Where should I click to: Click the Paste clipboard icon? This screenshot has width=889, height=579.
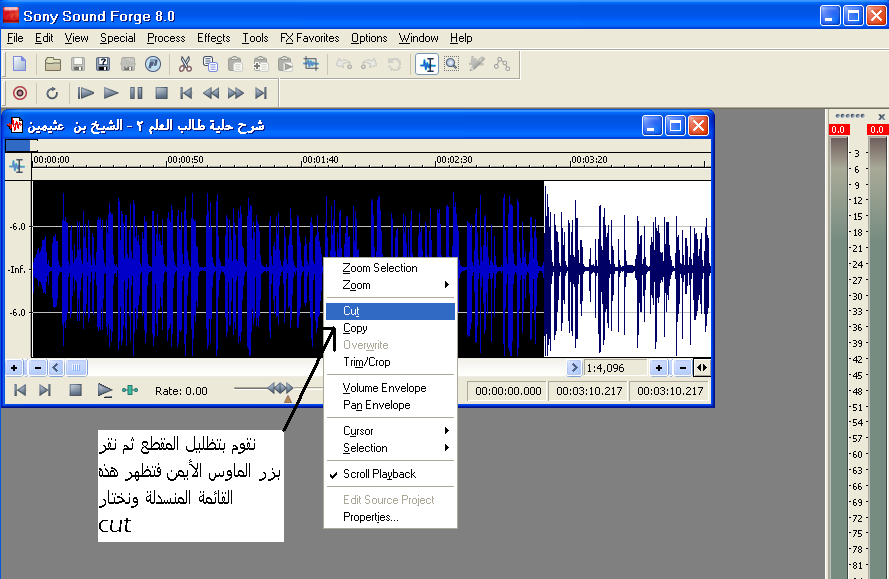[x=235, y=64]
